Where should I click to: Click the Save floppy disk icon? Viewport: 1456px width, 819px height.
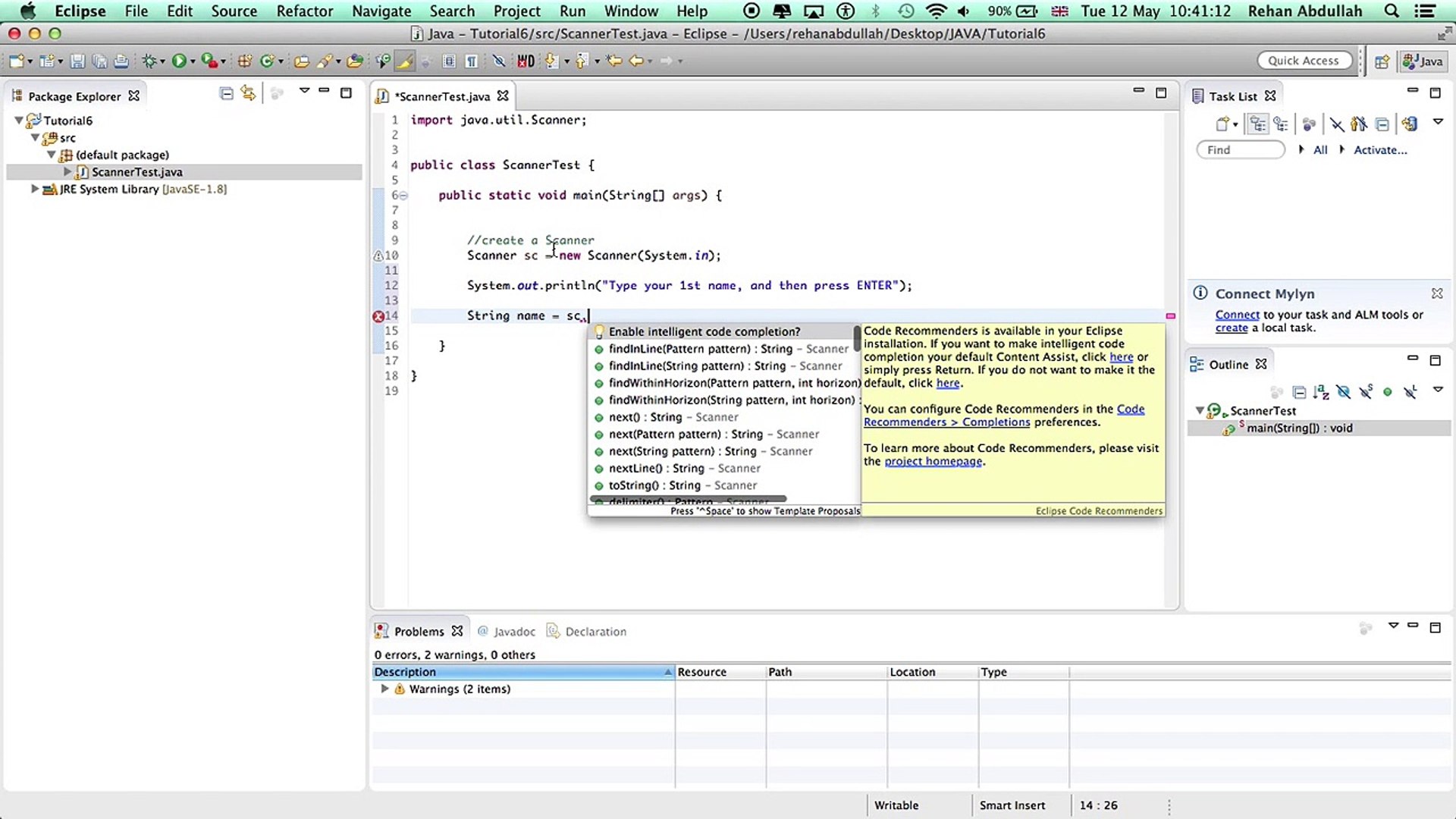(77, 61)
